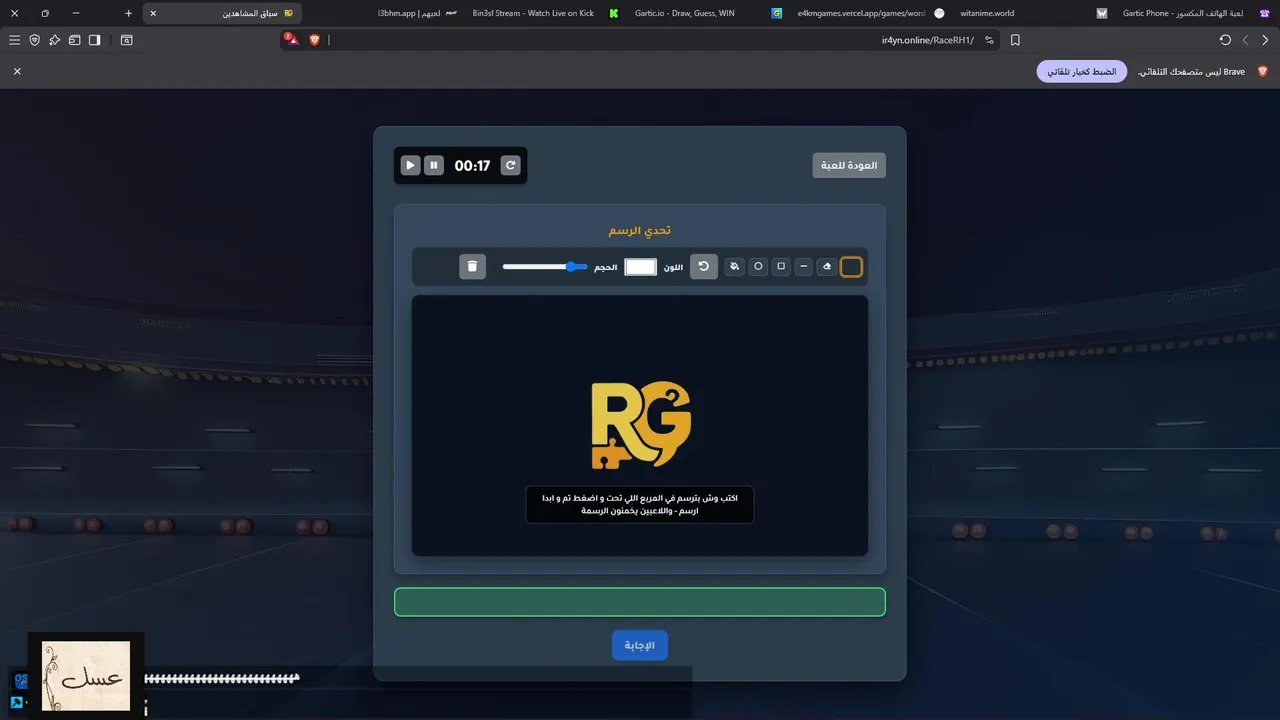Focus the green word input field
The width and height of the screenshot is (1280, 720).
coord(640,602)
